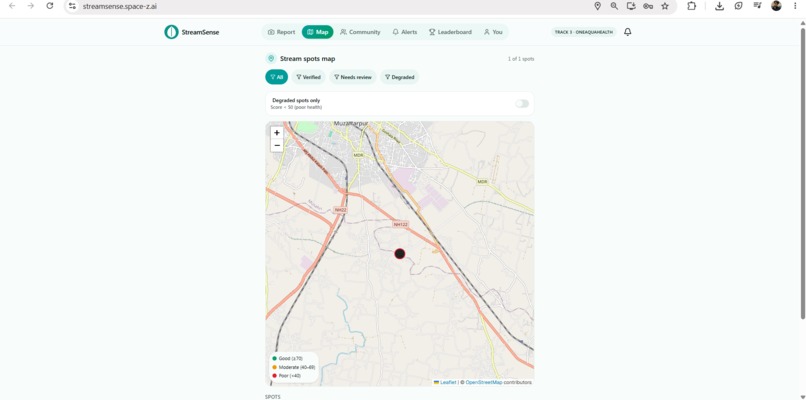
Task: Click the install app icon
Action: (631, 6)
